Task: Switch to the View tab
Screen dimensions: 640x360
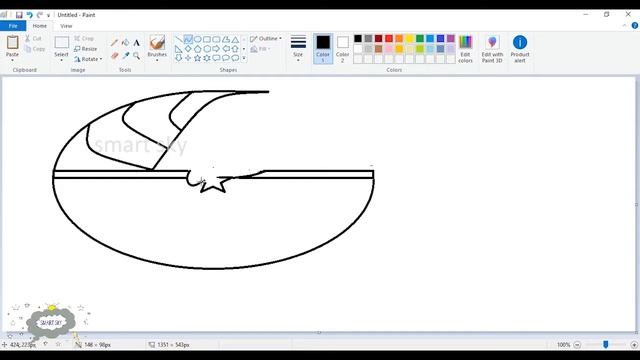Action: [x=66, y=26]
